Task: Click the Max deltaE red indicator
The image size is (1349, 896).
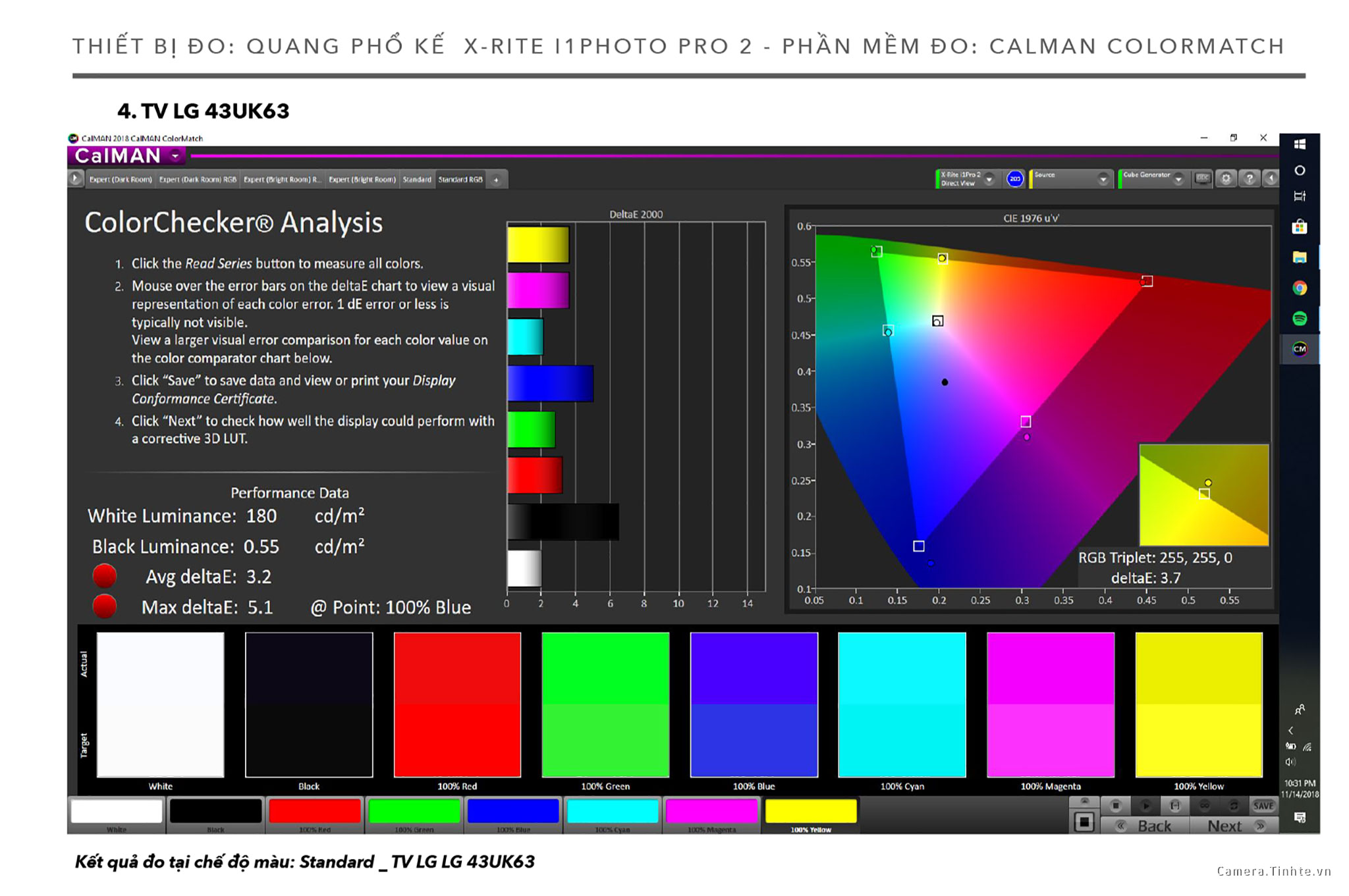Action: coord(105,606)
